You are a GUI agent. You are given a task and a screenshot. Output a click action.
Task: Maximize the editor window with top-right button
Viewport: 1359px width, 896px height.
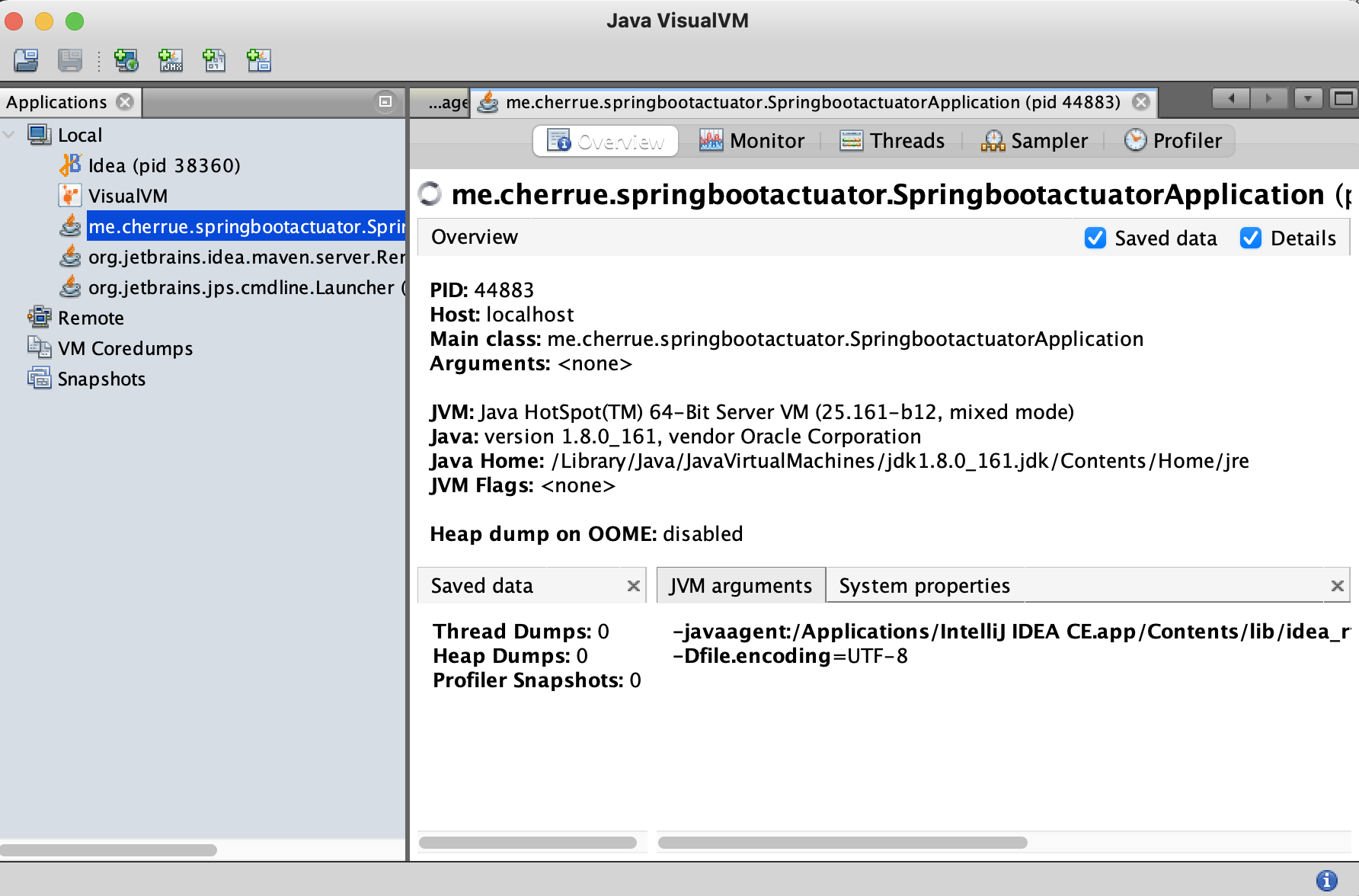click(1344, 98)
